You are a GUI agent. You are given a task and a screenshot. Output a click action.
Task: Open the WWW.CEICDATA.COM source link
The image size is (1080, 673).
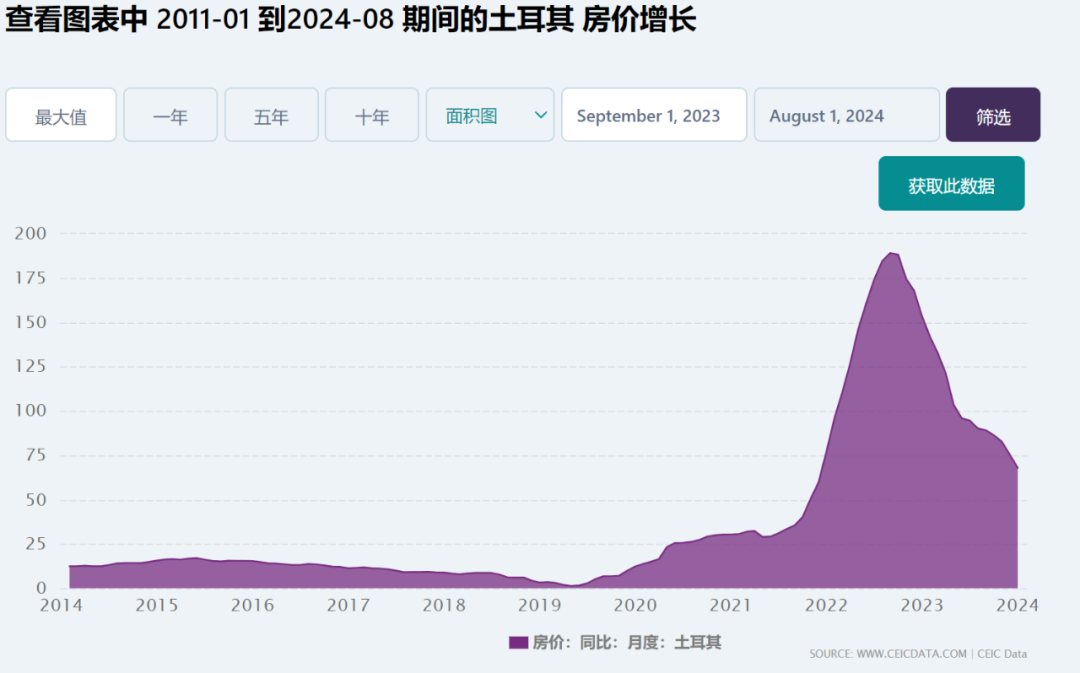(911, 654)
